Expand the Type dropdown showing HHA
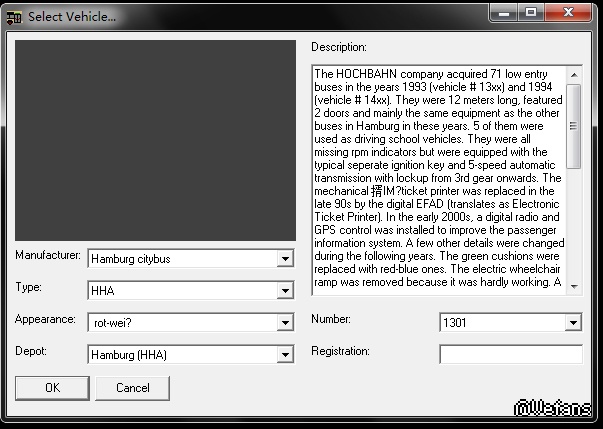Viewport: 603px width, 429px height. click(x=286, y=291)
